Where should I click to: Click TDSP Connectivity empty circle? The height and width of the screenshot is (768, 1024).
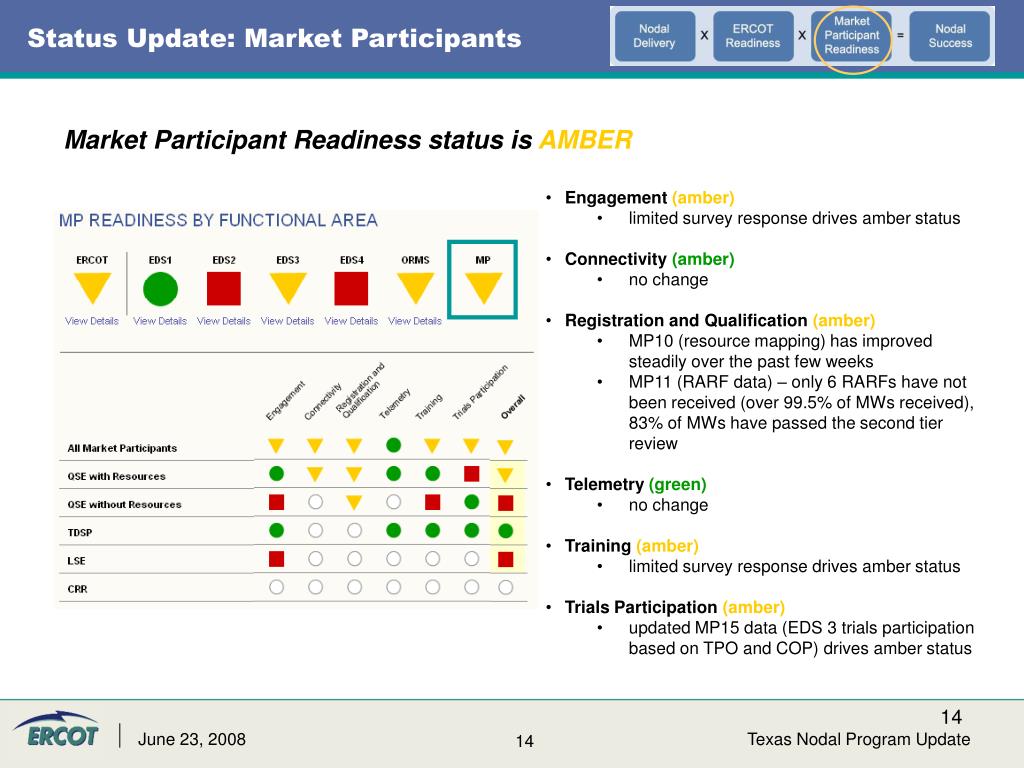(315, 530)
